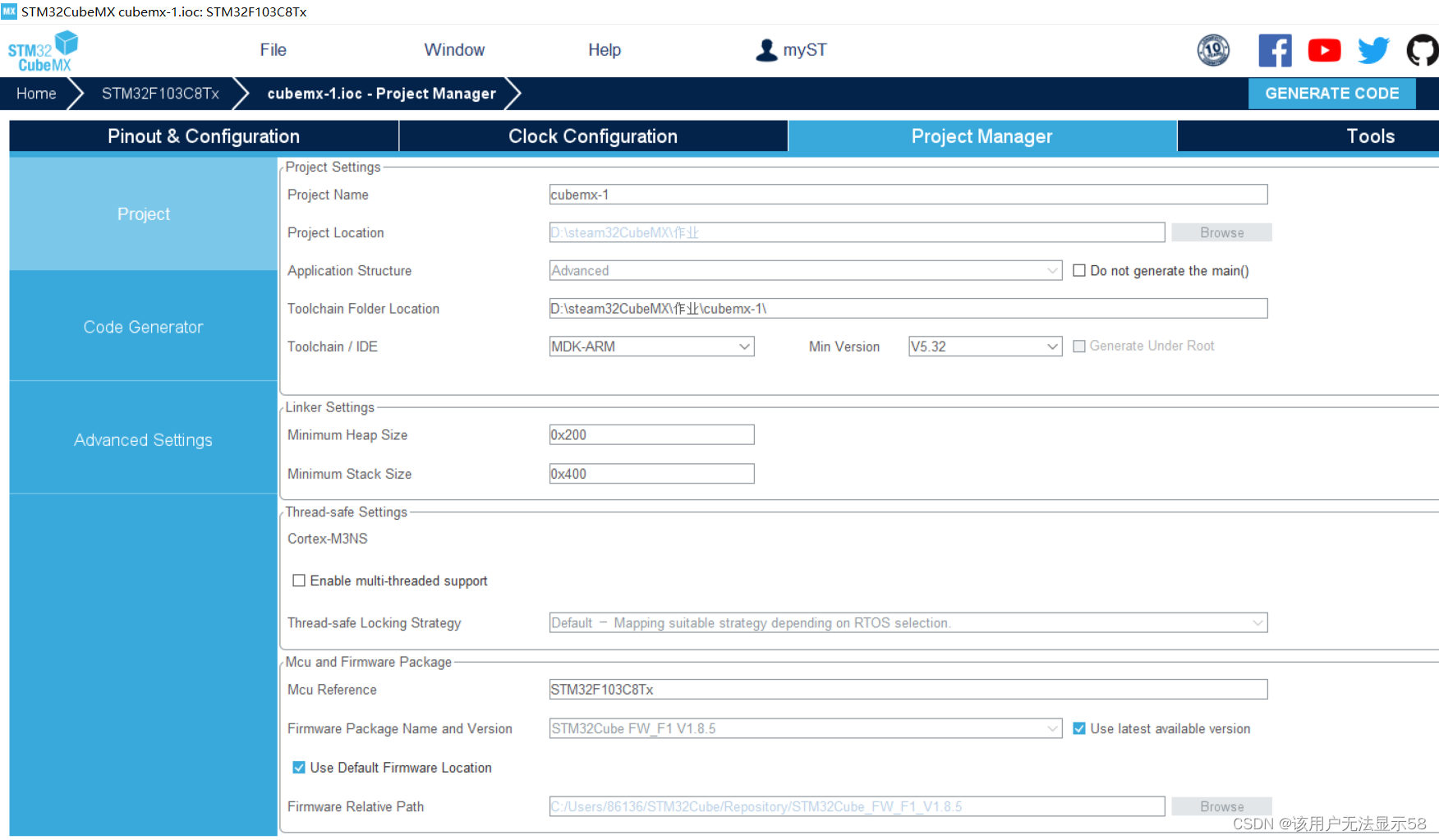The width and height of the screenshot is (1439, 840).
Task: Go to STM32F103C8Tx breadcrumb
Action: click(x=160, y=94)
